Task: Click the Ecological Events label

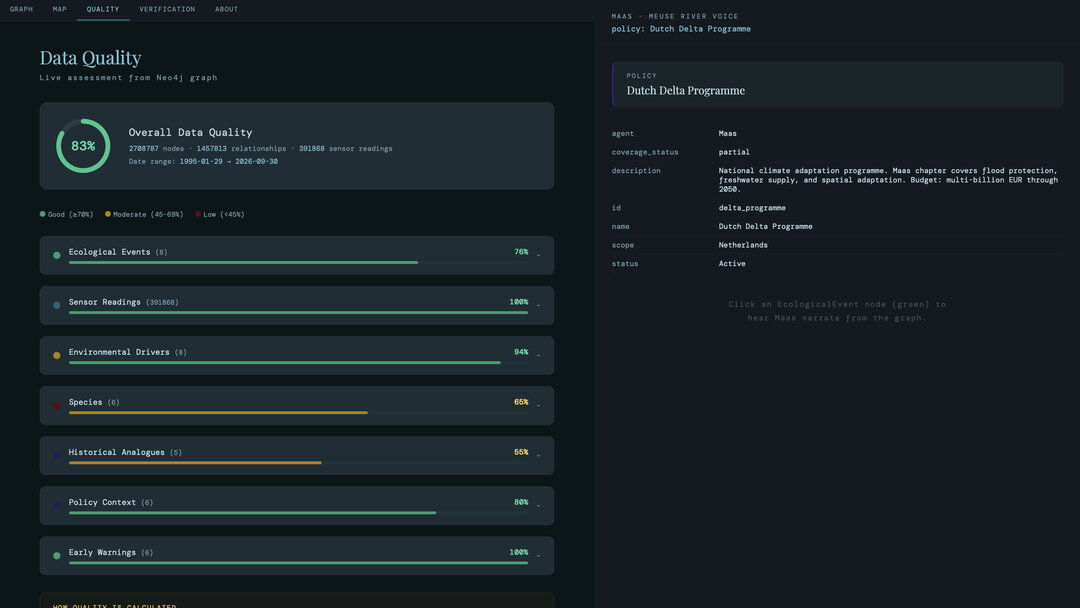Action: (110, 252)
